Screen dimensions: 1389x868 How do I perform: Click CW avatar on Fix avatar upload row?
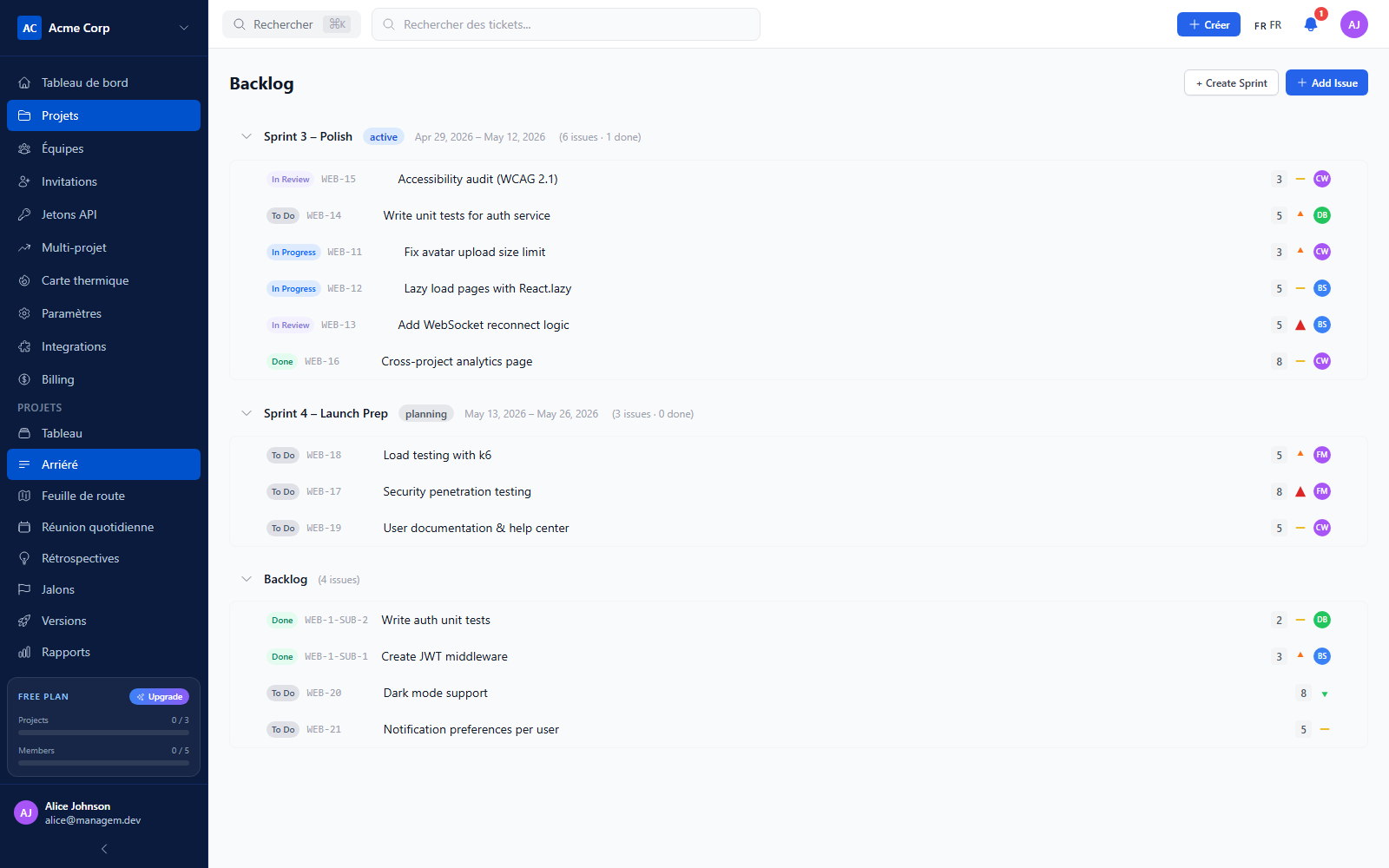tap(1322, 252)
